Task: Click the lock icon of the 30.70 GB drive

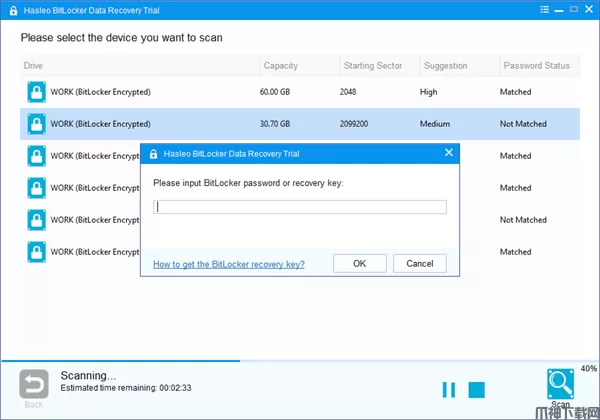Action: point(36,124)
